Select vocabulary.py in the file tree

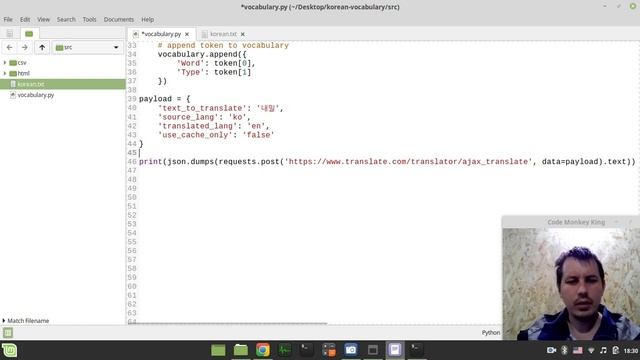coord(62,95)
